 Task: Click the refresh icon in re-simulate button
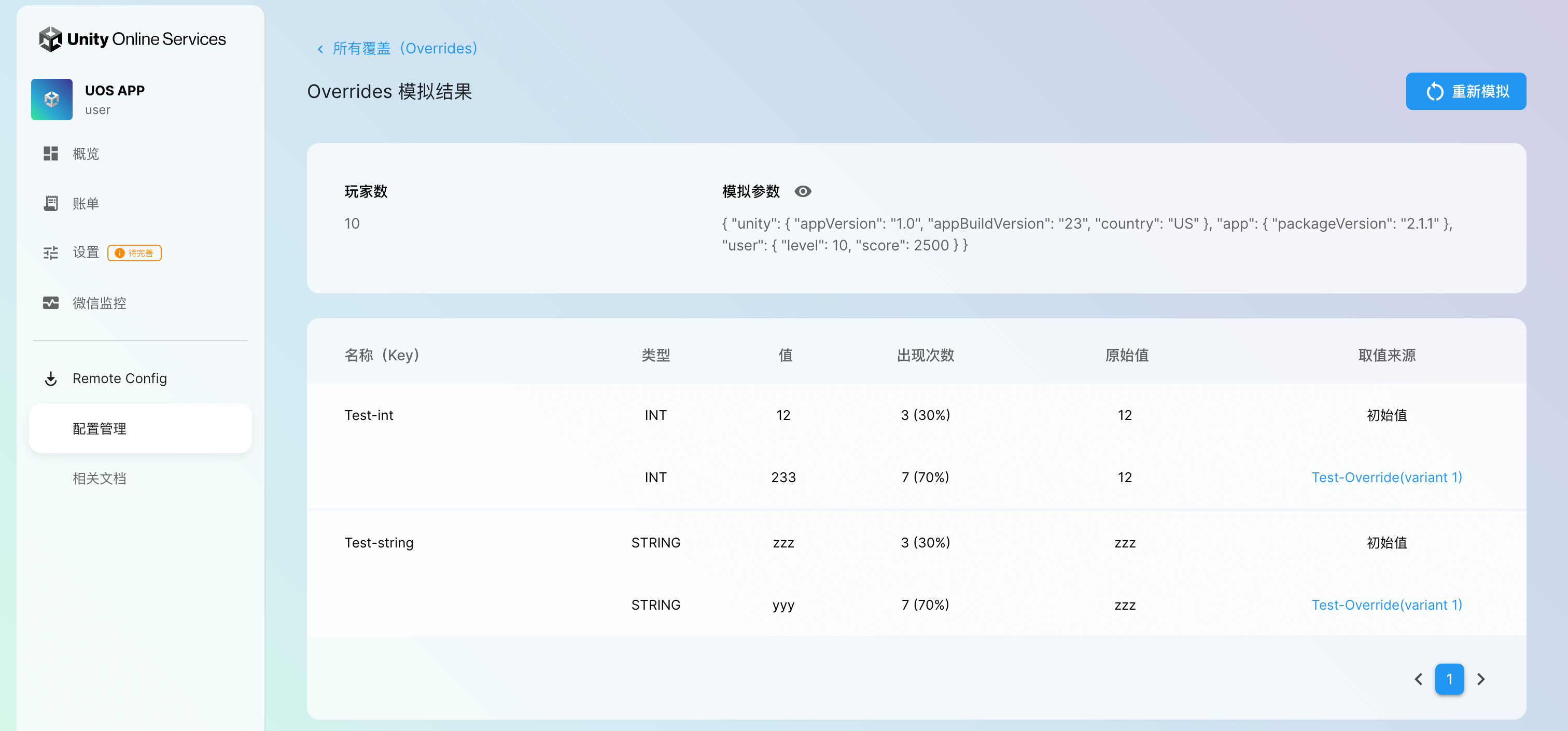pos(1434,92)
